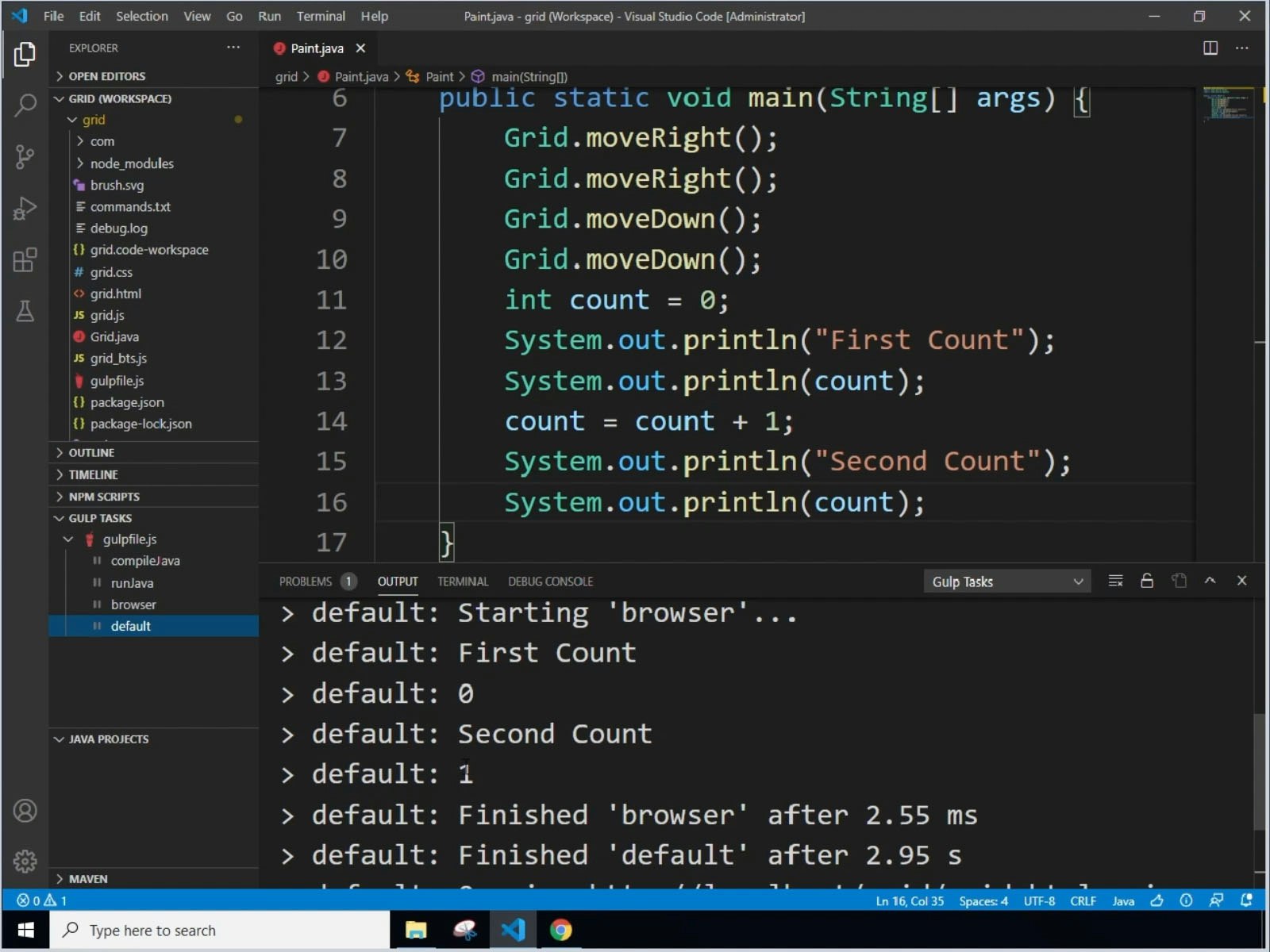The image size is (1270, 952).
Task: Open Source Control view in Activity Bar
Action: click(25, 156)
